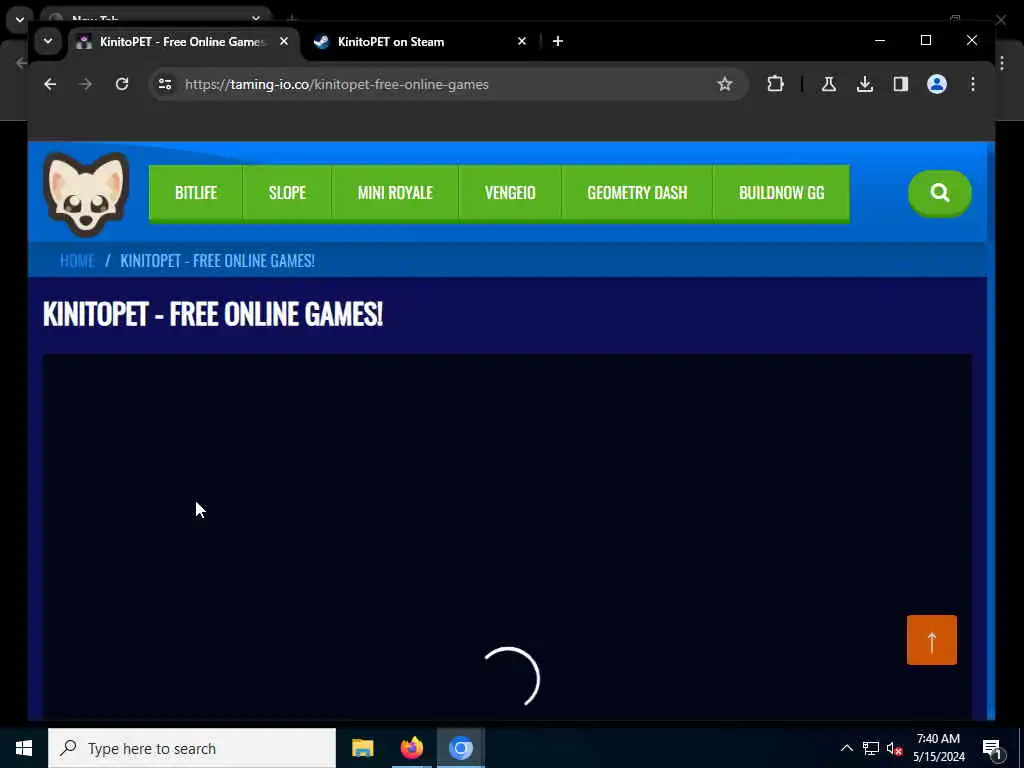This screenshot has width=1024, height=768.
Task: Open Firefox from the taskbar
Action: (x=411, y=748)
